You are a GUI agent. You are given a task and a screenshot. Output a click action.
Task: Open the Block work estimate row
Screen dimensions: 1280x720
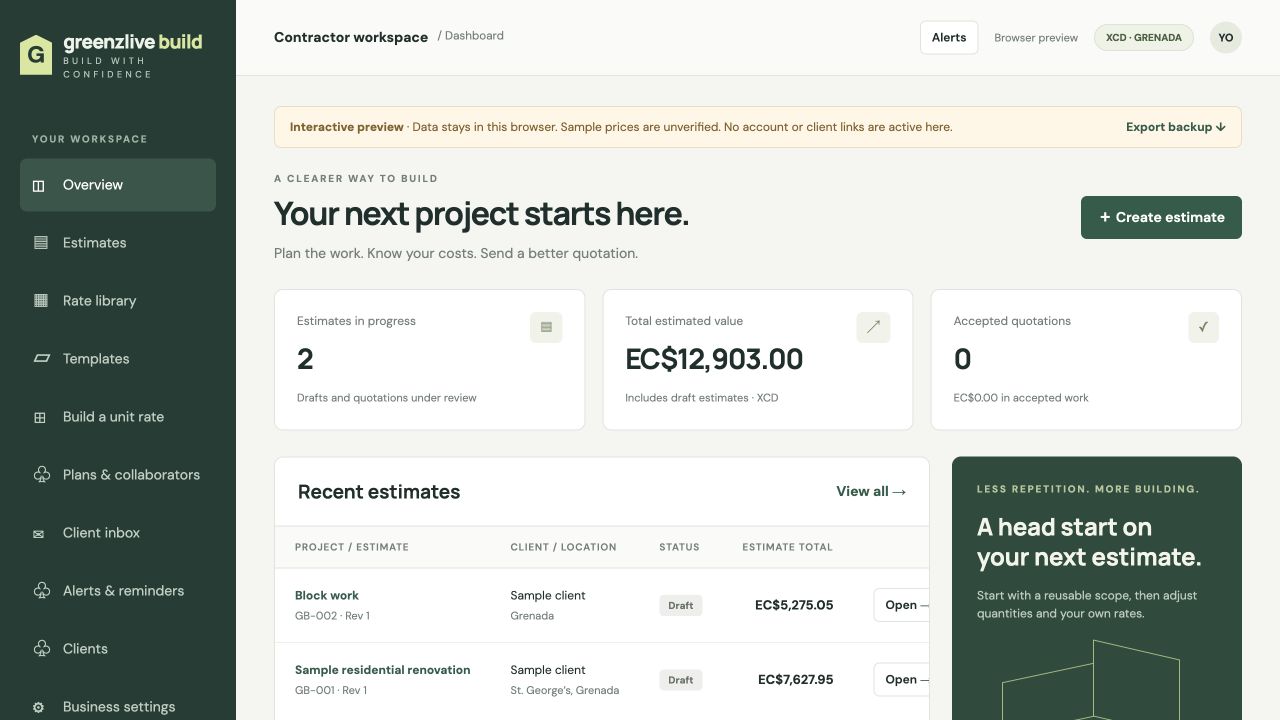click(x=601, y=605)
